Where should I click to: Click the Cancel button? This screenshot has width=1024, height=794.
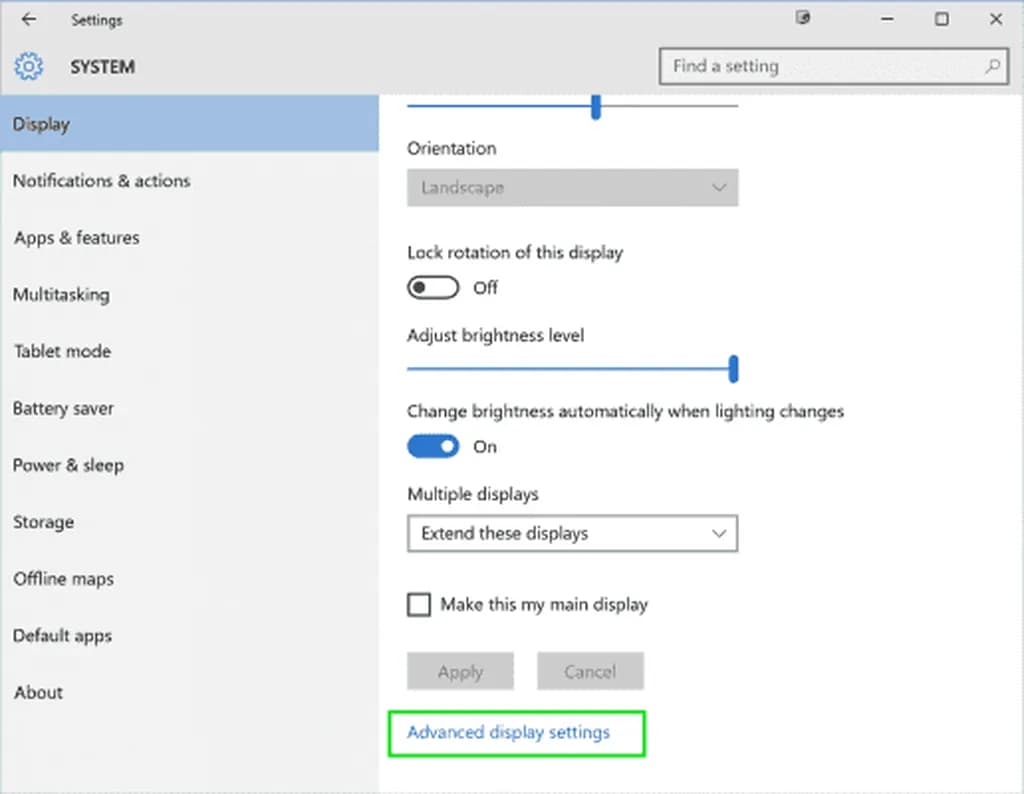[x=590, y=672]
